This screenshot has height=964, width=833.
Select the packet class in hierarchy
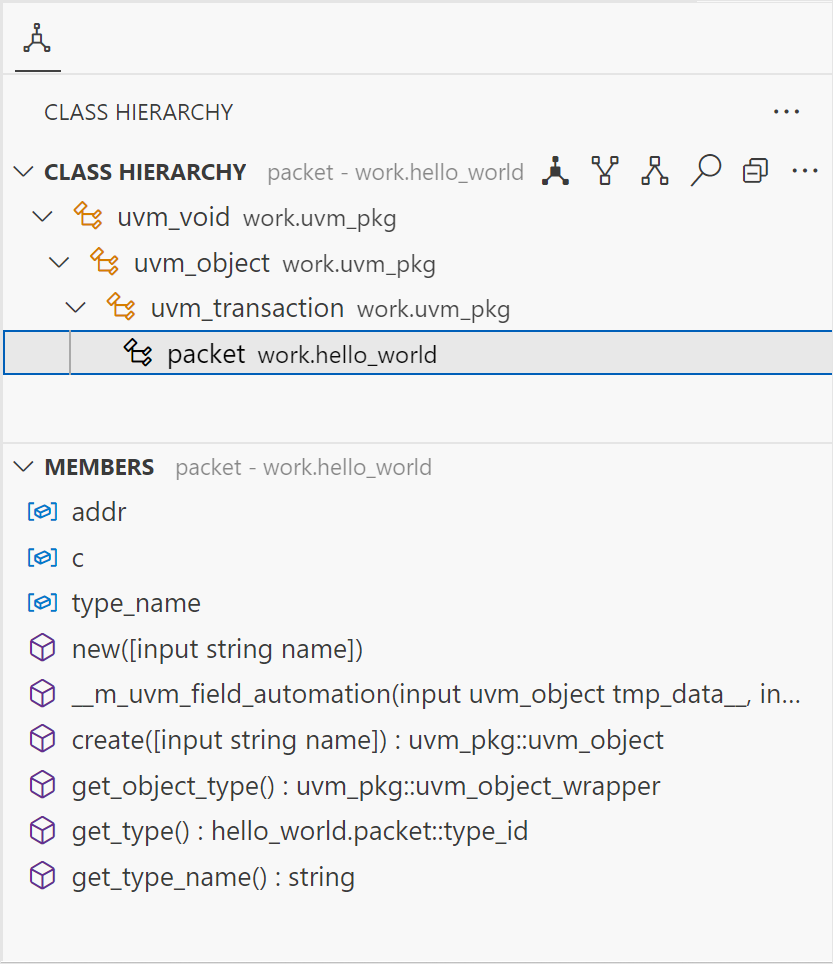click(206, 354)
